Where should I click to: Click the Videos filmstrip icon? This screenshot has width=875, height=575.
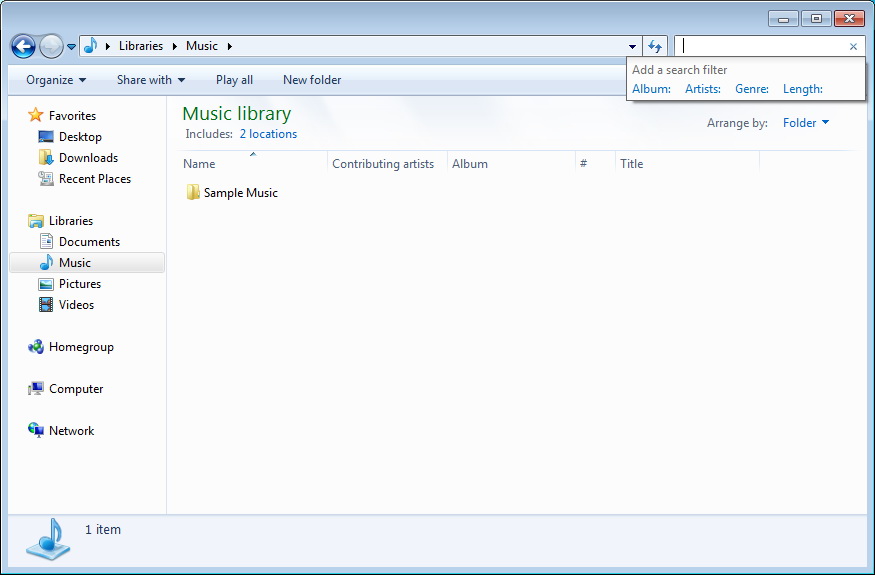pos(46,304)
